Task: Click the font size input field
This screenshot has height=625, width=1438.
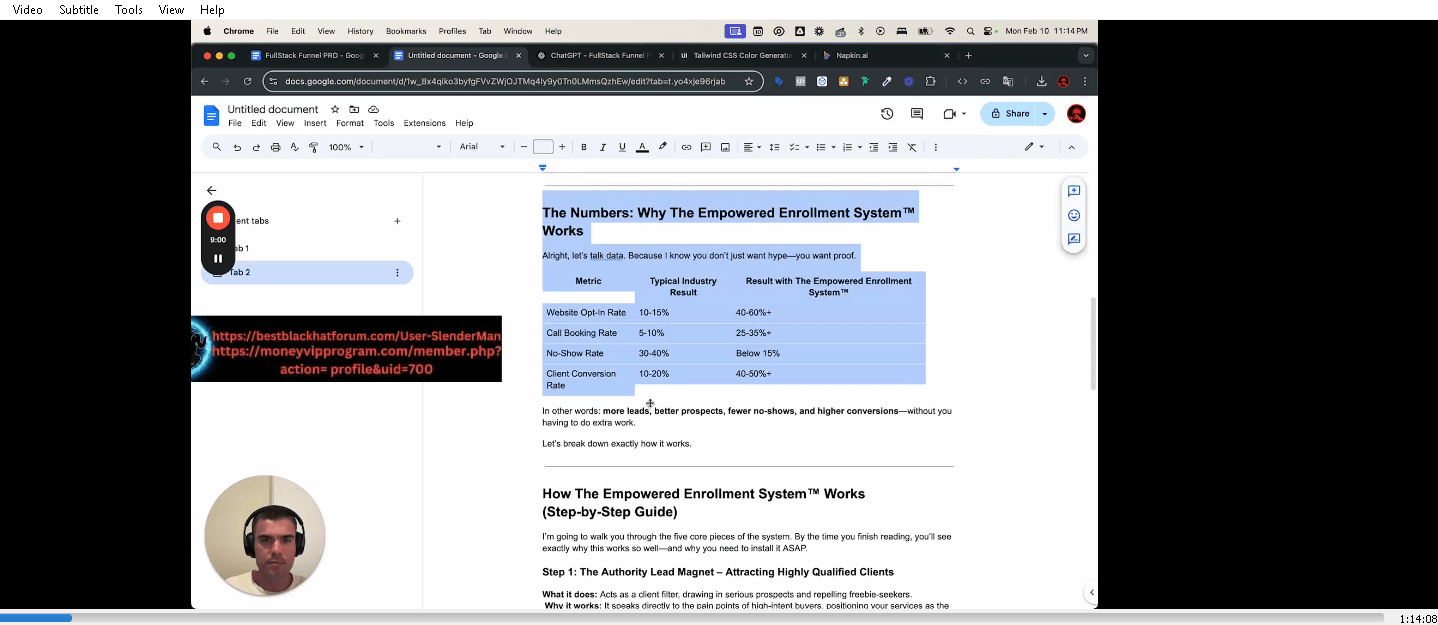Action: click(x=543, y=147)
